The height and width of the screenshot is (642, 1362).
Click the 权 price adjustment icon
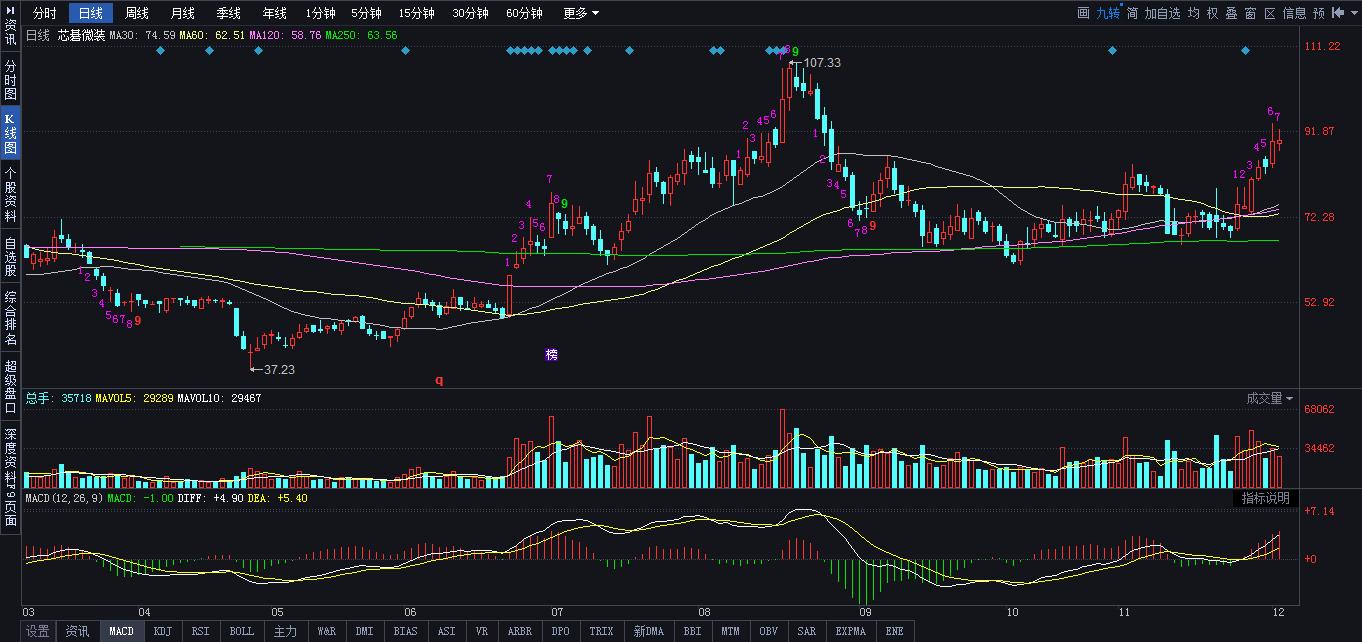pos(1212,13)
